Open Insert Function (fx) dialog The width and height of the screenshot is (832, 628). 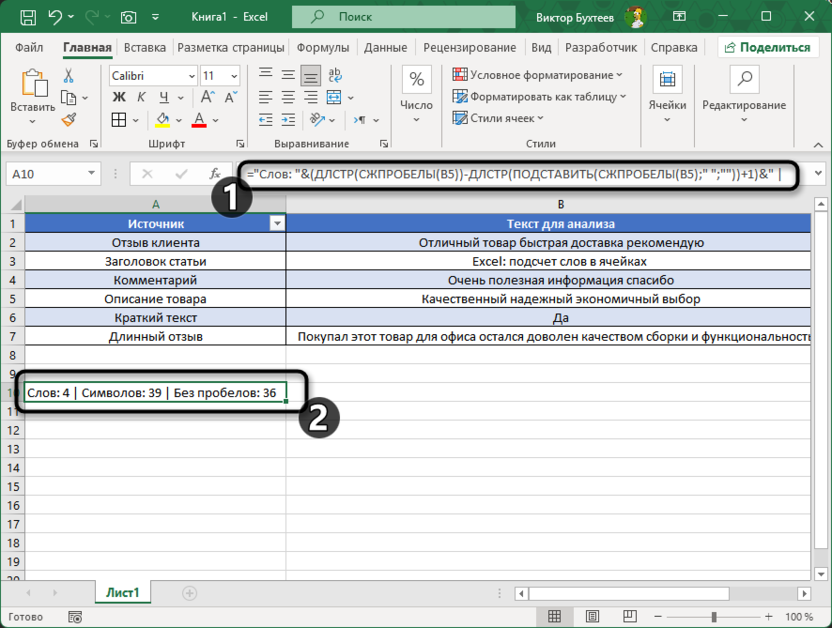[214, 173]
